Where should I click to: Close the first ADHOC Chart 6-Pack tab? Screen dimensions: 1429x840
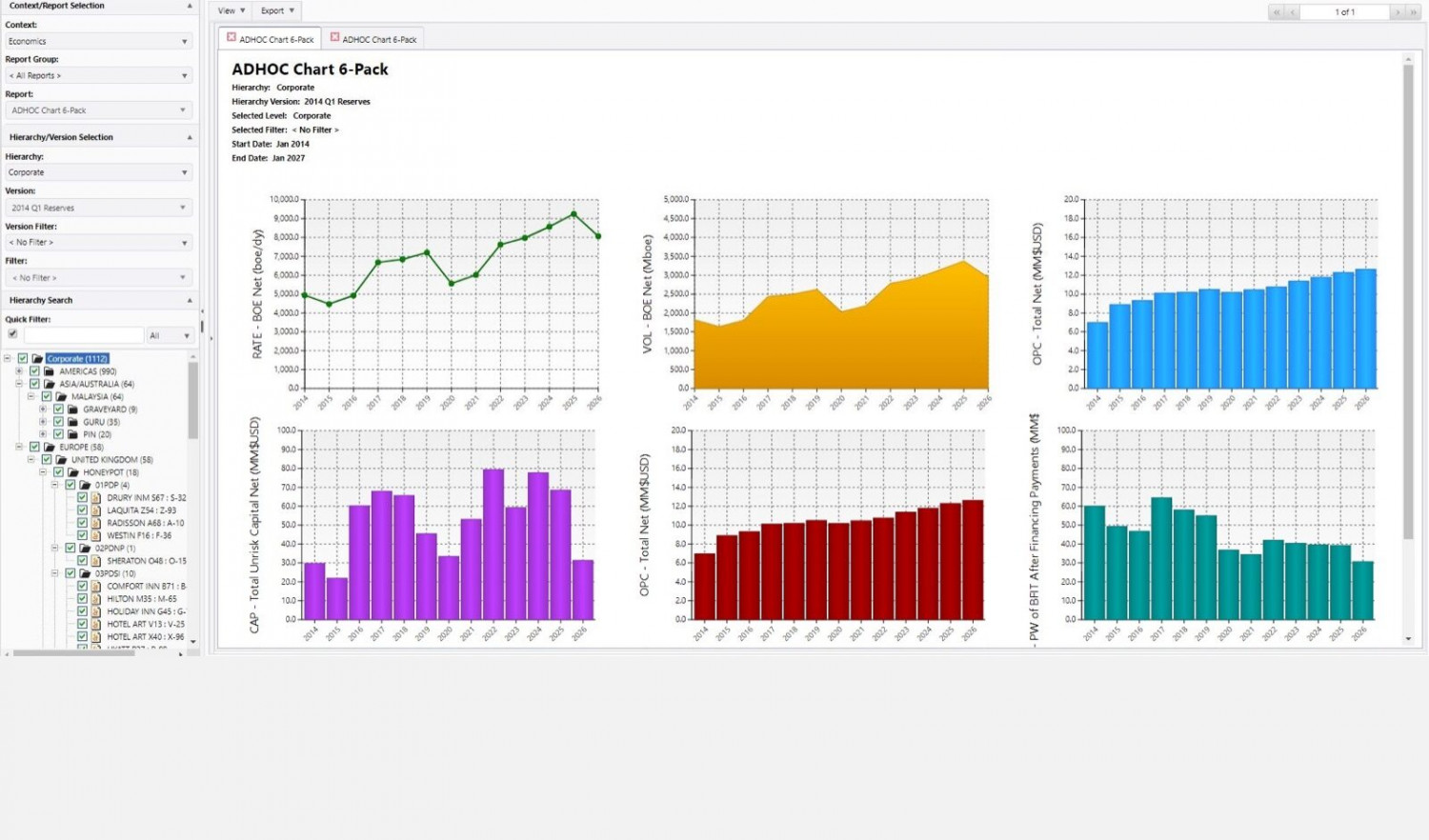[x=231, y=37]
